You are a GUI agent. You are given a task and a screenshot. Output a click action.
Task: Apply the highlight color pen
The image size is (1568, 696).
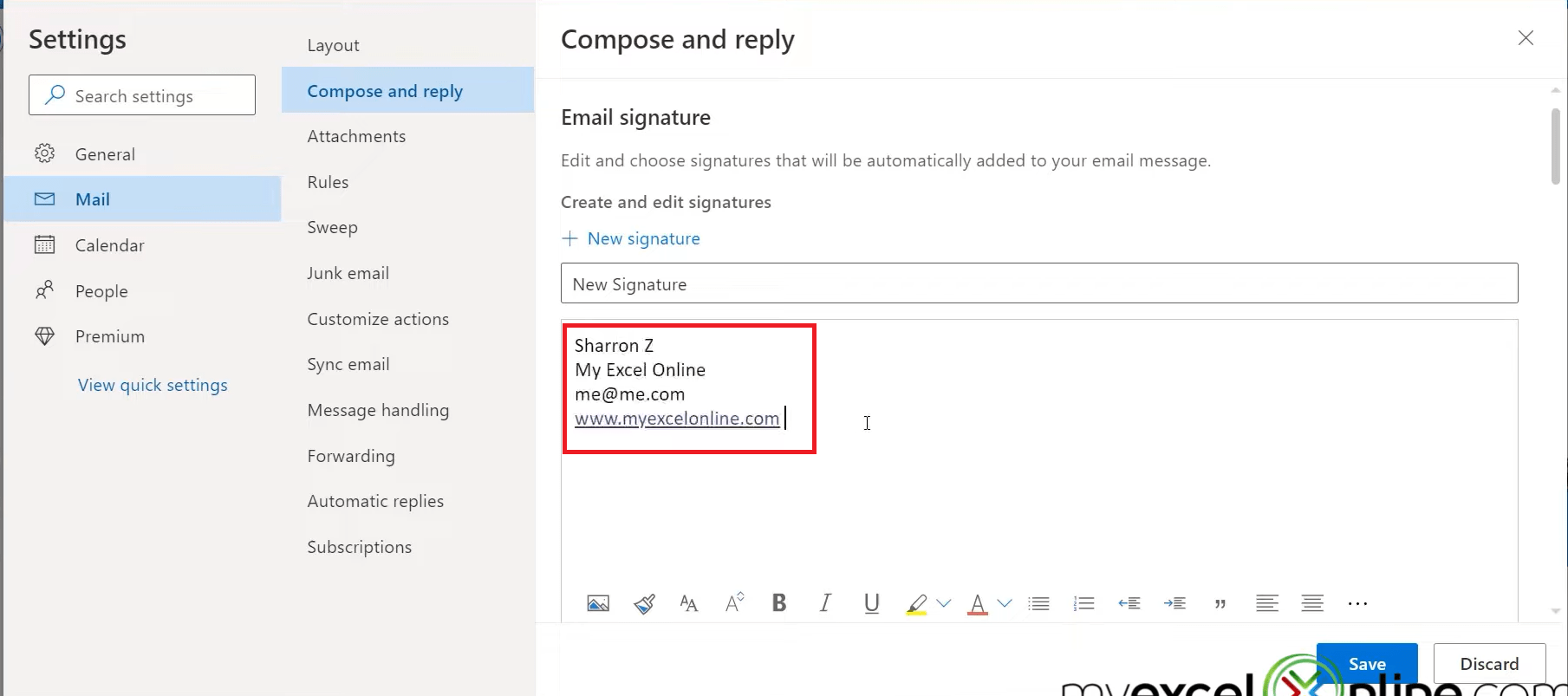916,604
